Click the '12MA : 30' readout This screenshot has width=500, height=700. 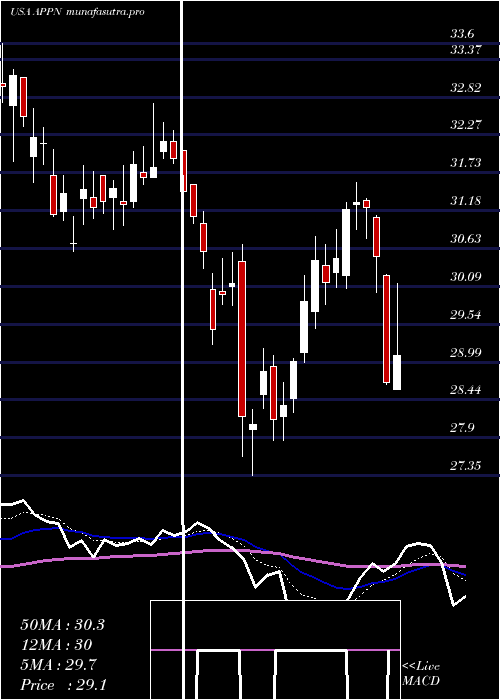pos(56,645)
